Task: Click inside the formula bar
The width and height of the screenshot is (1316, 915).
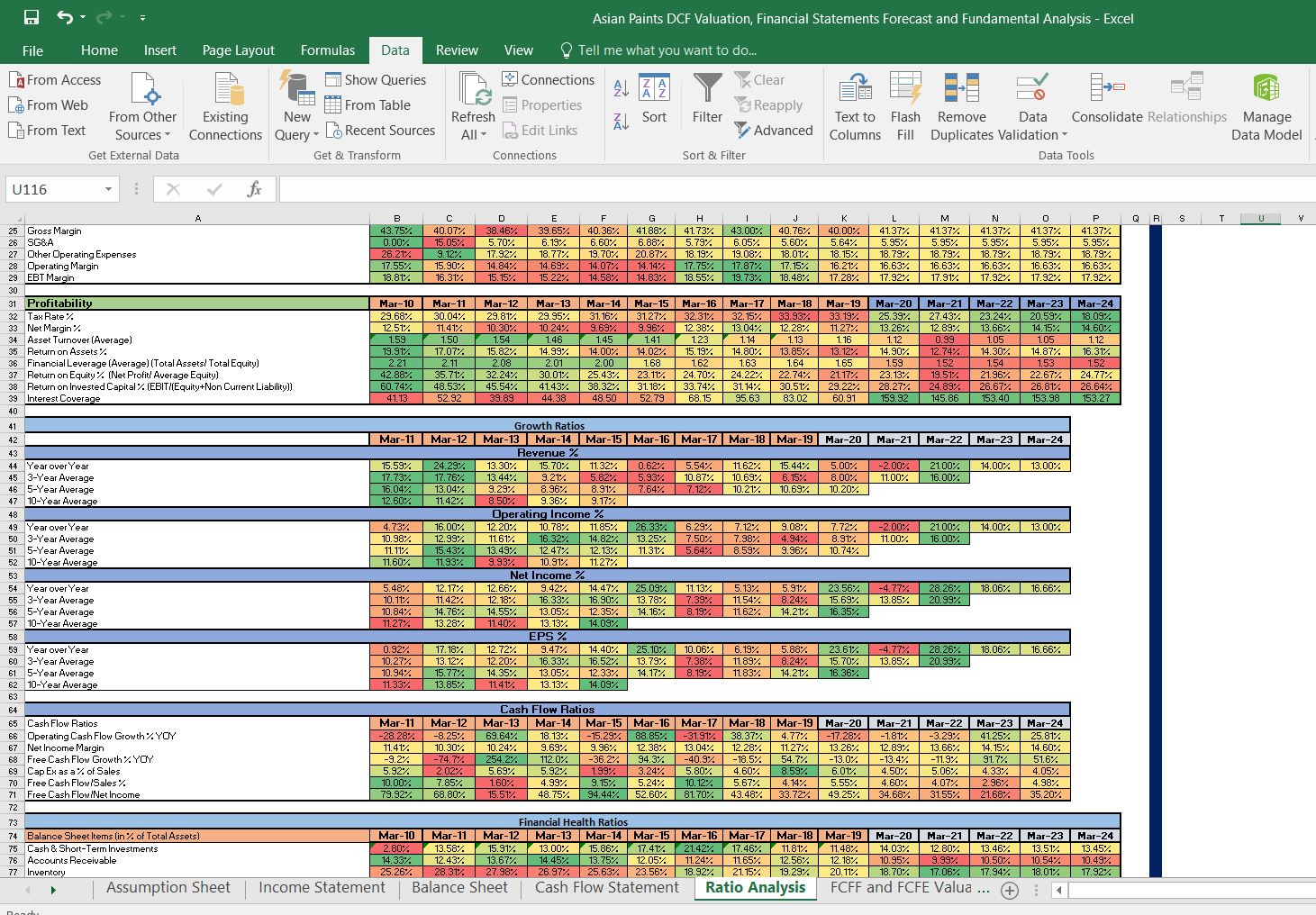Action: (797, 189)
